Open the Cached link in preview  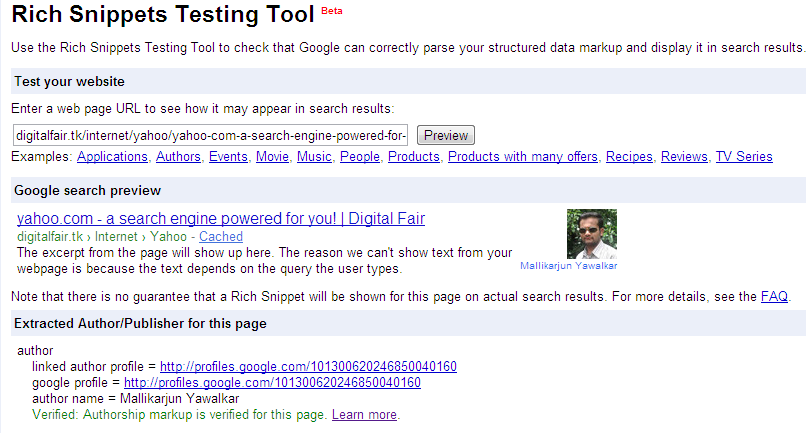221,237
